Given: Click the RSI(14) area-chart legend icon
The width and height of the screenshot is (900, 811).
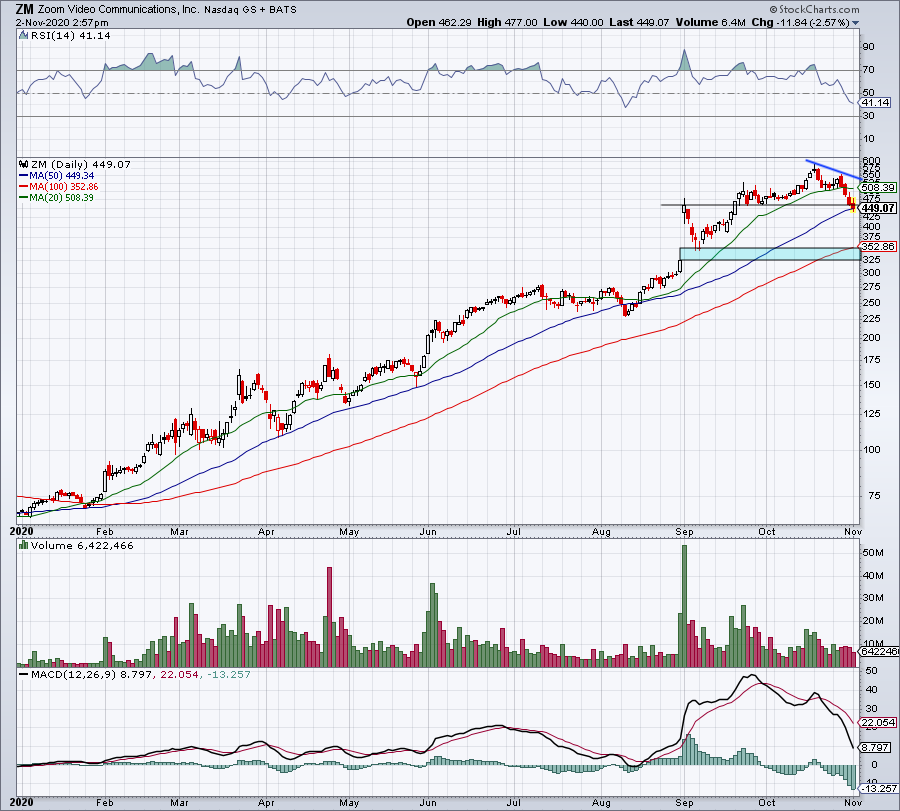Looking at the screenshot, I should pos(23,36).
